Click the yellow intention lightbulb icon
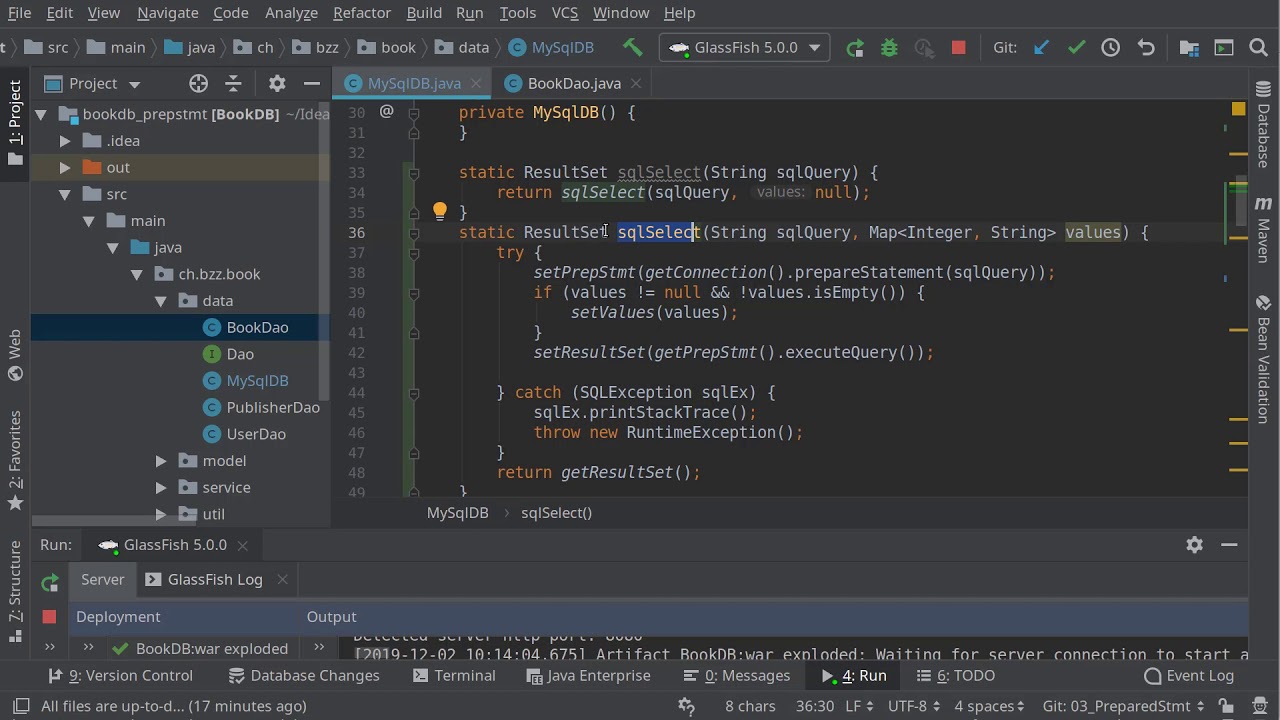Viewport: 1280px width, 720px height. point(439,211)
